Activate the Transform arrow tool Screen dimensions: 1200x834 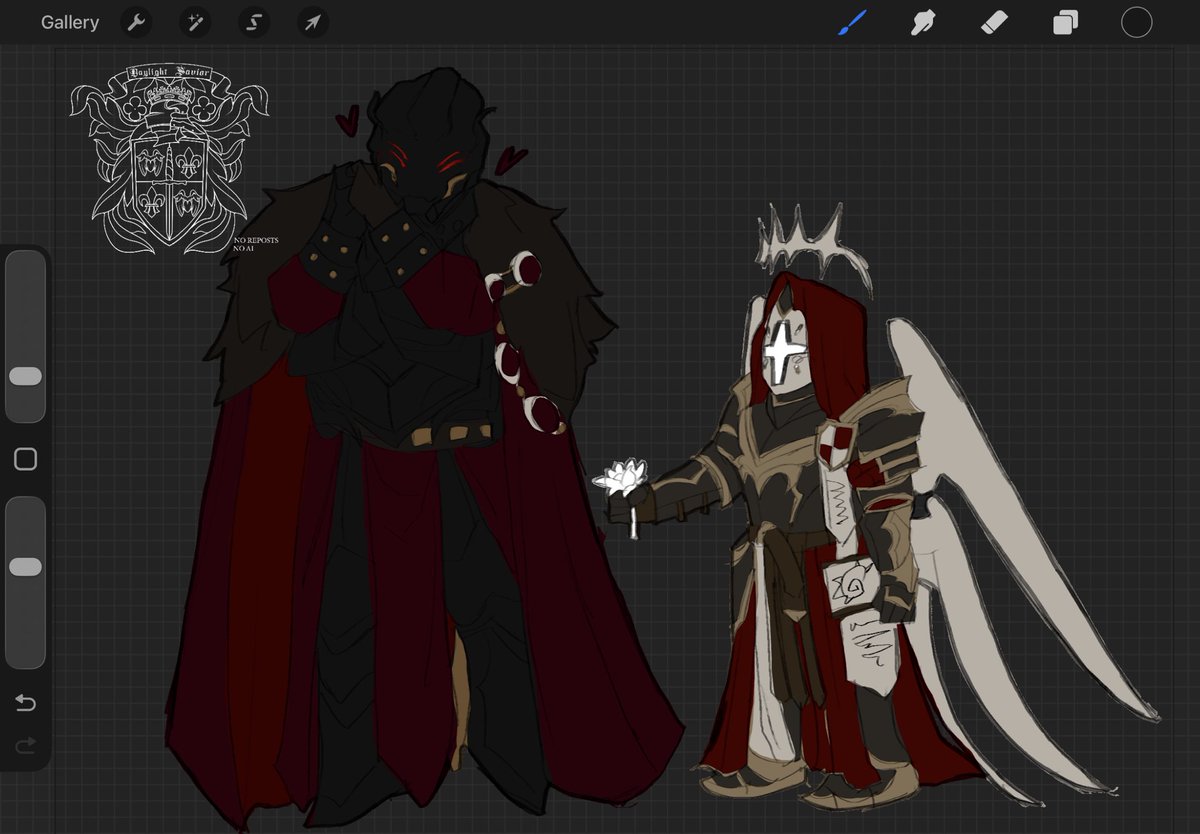point(313,22)
